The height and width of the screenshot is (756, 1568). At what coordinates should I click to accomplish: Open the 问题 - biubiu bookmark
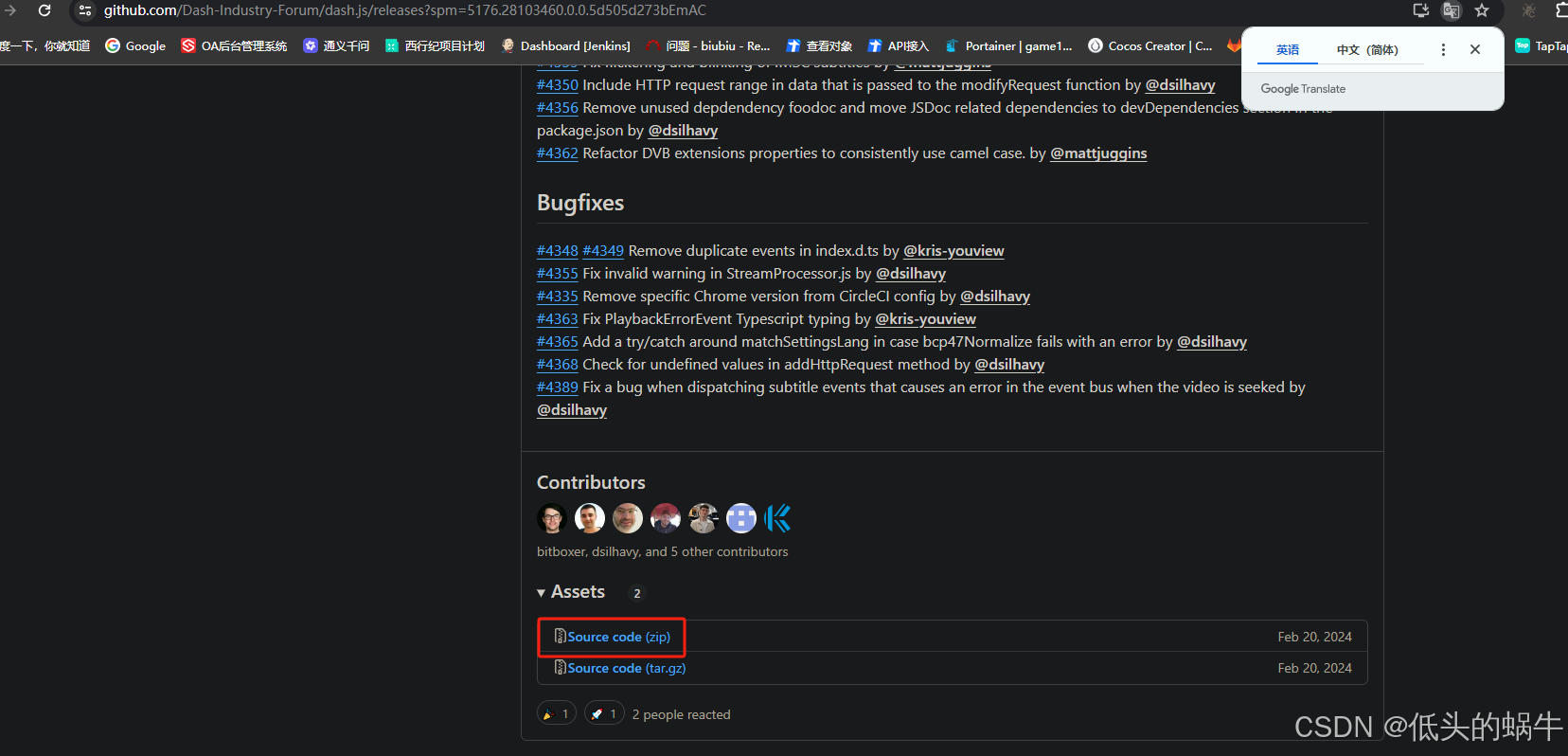708,45
